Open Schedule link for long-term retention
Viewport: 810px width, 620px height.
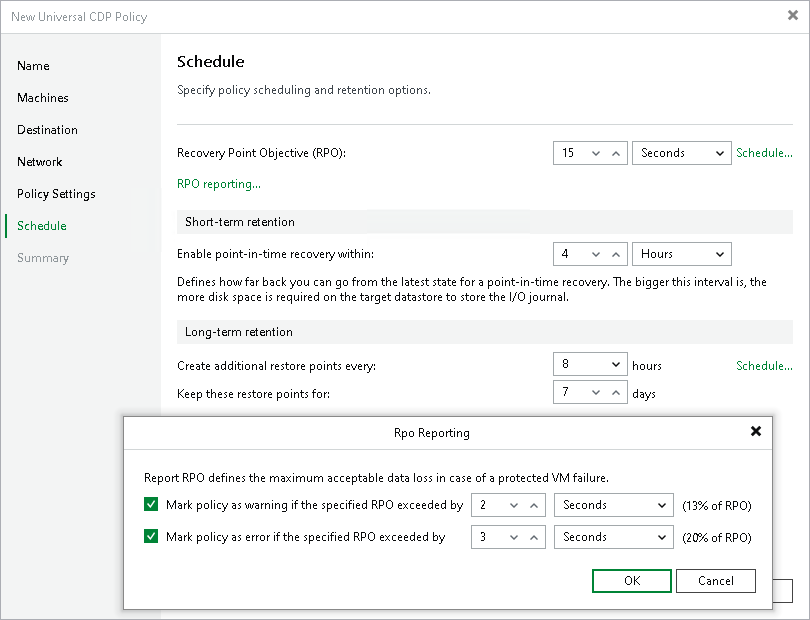[764, 366]
